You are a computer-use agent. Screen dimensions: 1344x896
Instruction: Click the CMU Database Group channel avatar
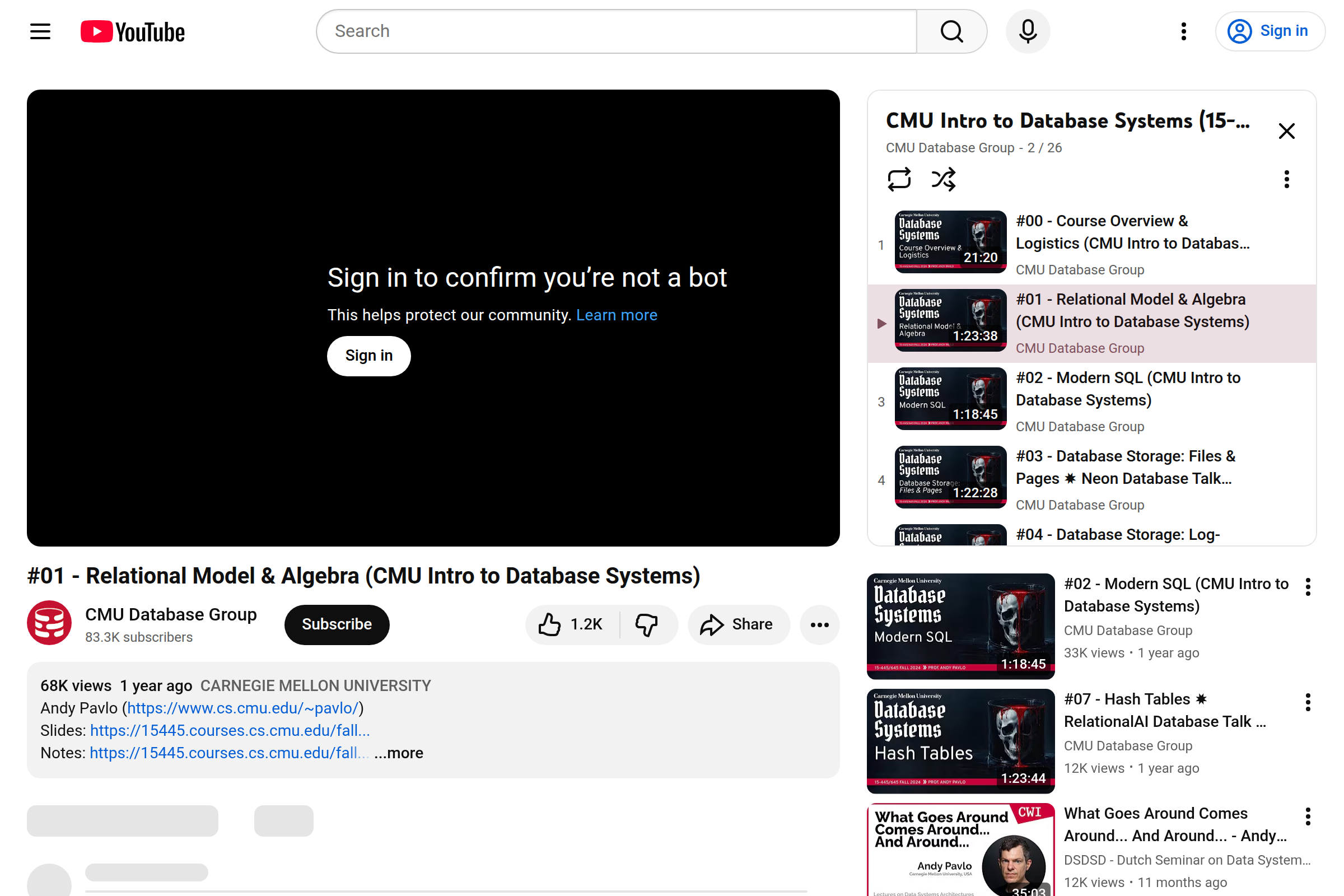point(49,623)
